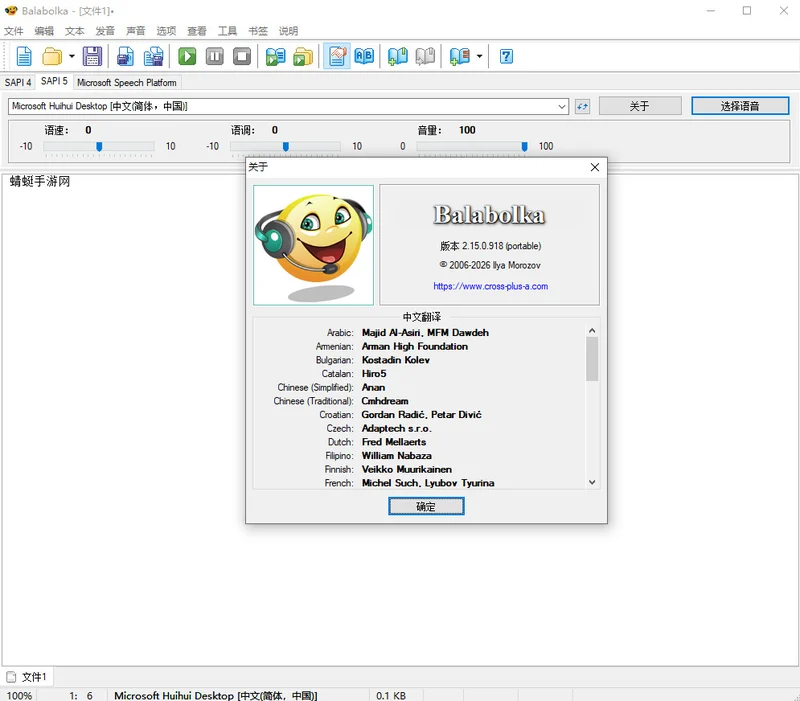Expand the open-file dropdown arrow beside folder icon
The image size is (800, 701).
point(71,56)
